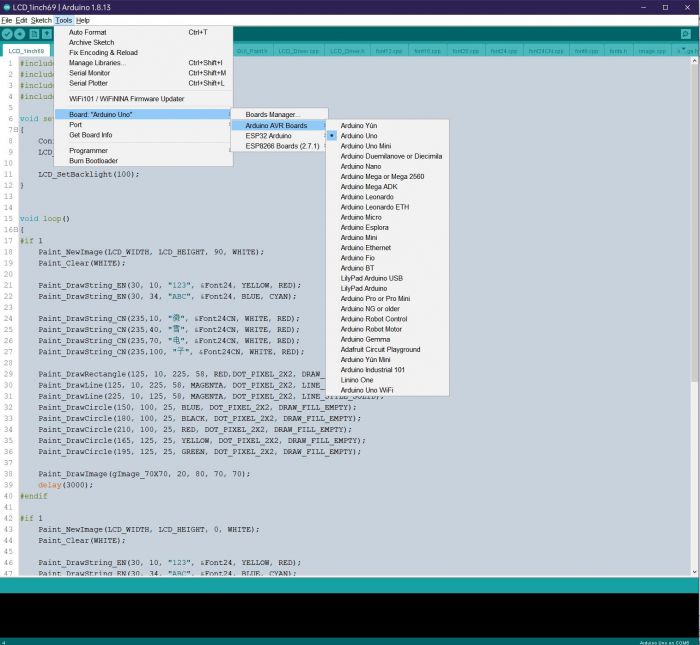Select Arduino Gemma board
This screenshot has height=645, width=700.
tap(388, 339)
